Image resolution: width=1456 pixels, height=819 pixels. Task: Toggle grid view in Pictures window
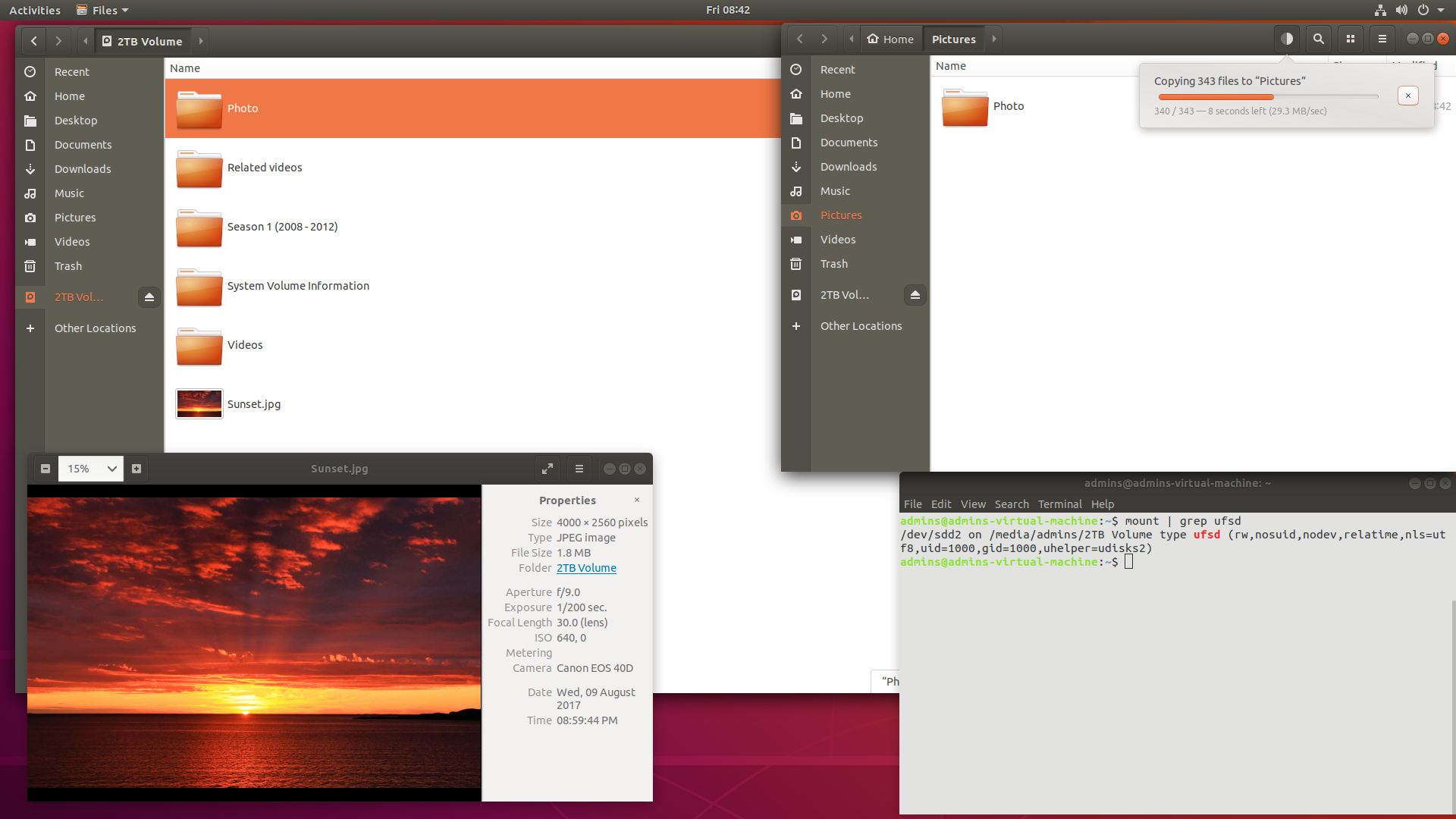pos(1351,39)
